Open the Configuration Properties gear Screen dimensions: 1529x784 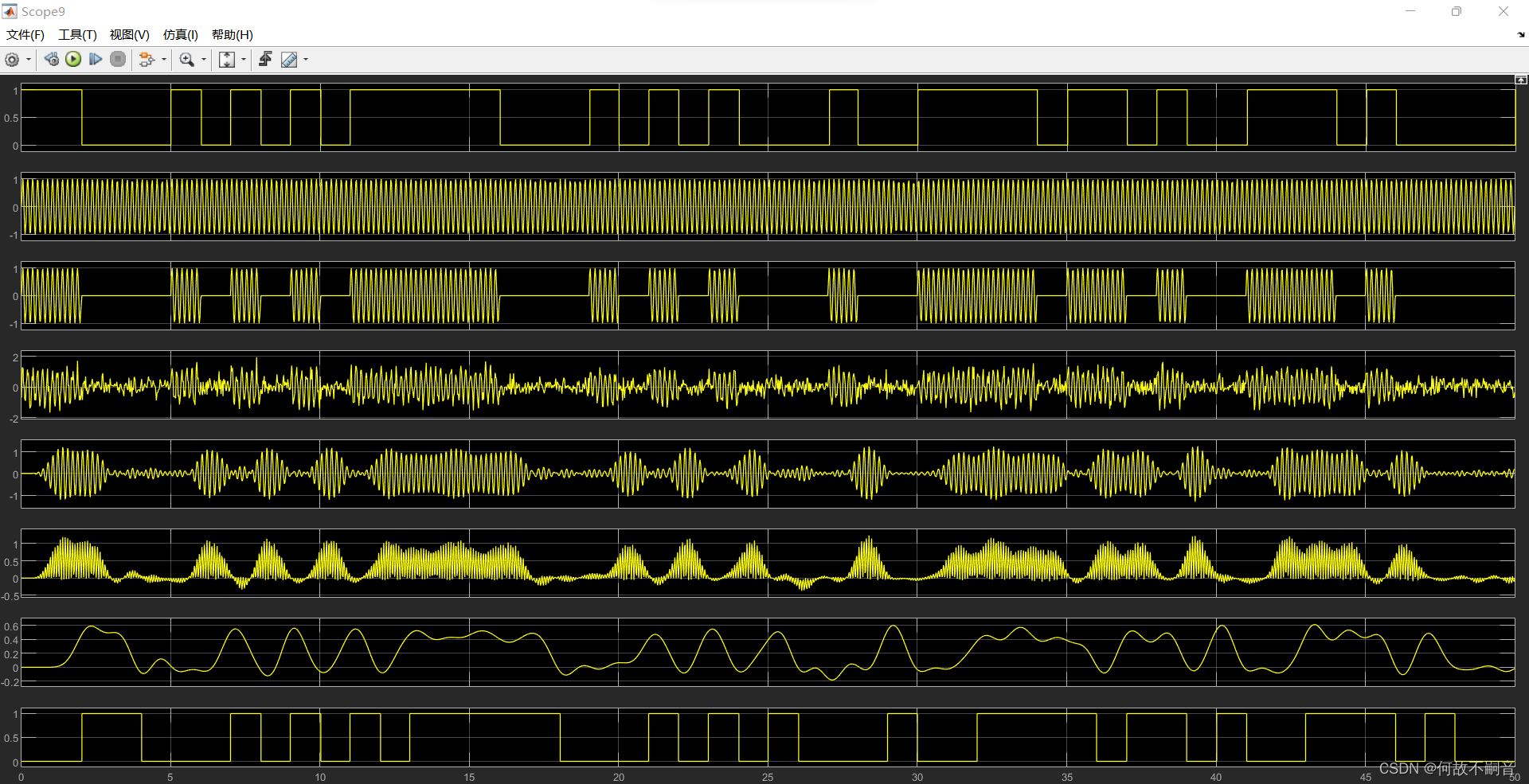point(12,60)
